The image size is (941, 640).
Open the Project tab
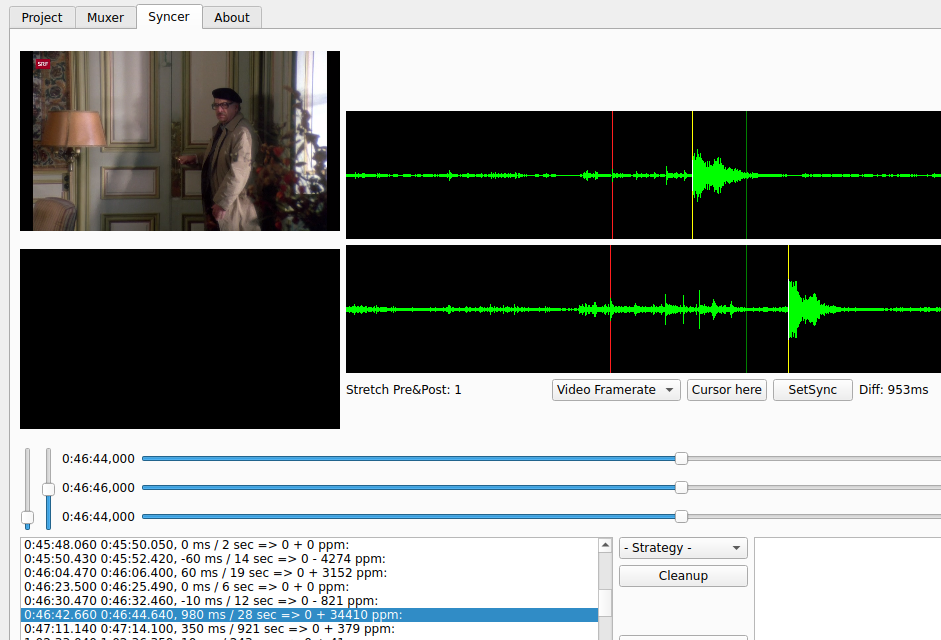42,17
